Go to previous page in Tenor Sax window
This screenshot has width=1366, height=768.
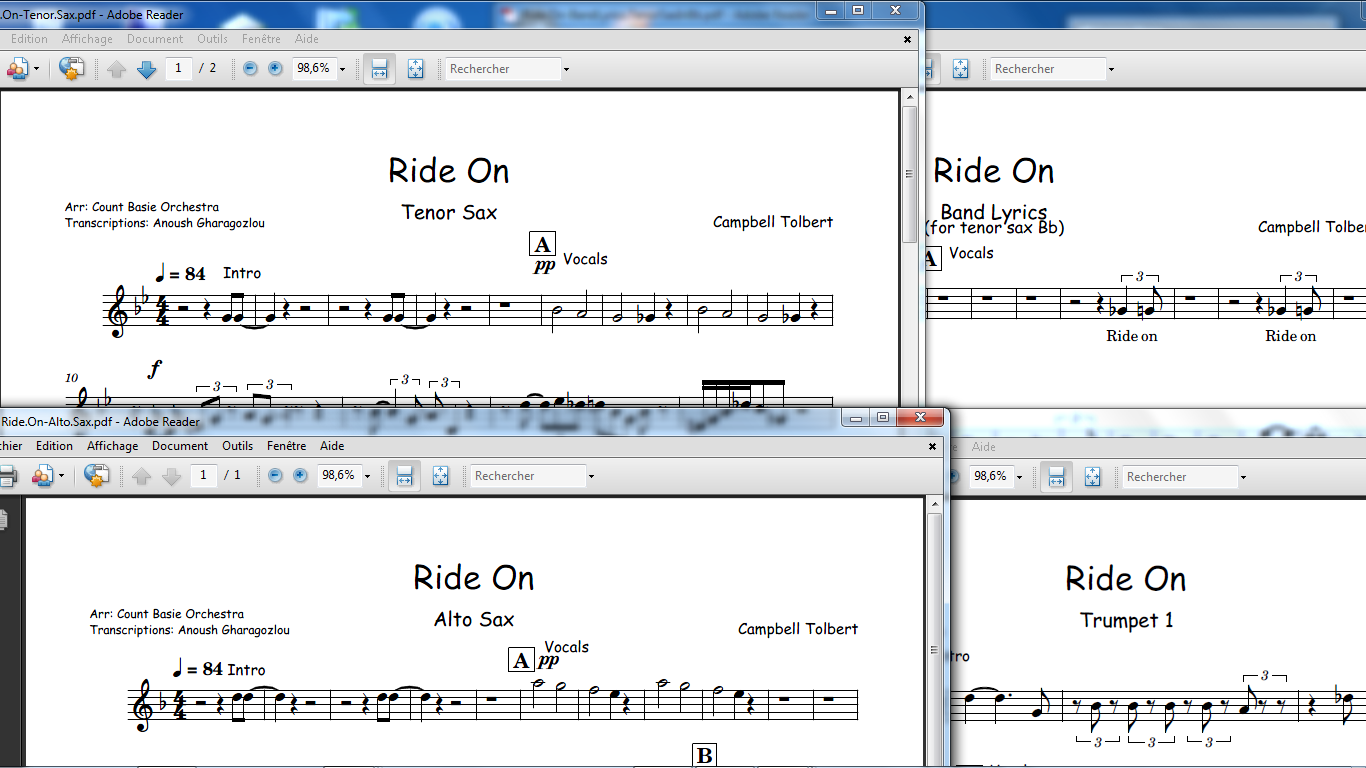[117, 69]
